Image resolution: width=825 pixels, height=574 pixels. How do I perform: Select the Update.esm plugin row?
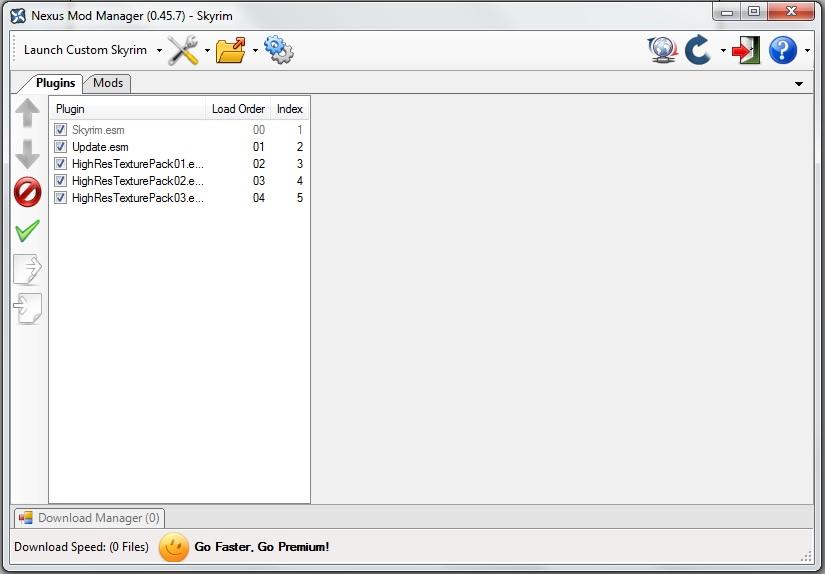179,146
